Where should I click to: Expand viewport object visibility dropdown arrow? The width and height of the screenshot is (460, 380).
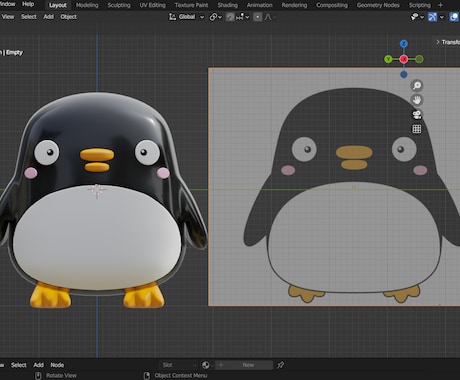[422, 17]
